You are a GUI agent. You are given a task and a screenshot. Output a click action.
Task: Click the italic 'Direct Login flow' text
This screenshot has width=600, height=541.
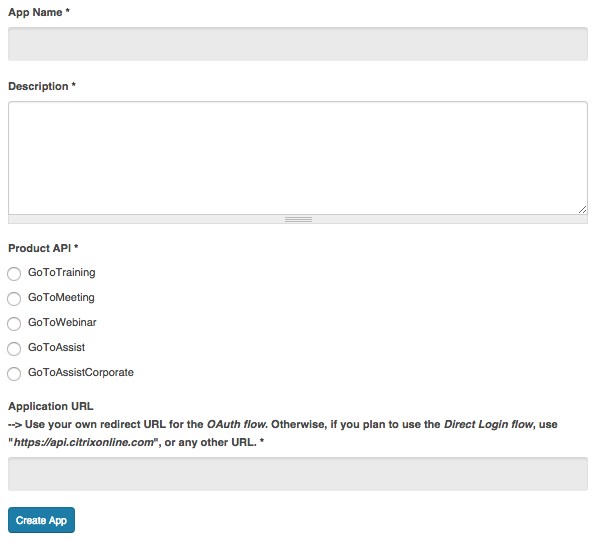[x=488, y=424]
